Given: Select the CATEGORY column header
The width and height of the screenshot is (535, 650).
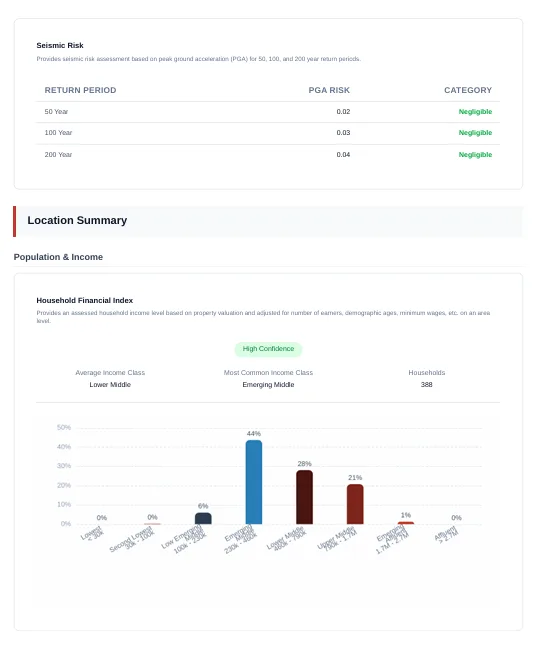Looking at the screenshot, I should point(468,90).
